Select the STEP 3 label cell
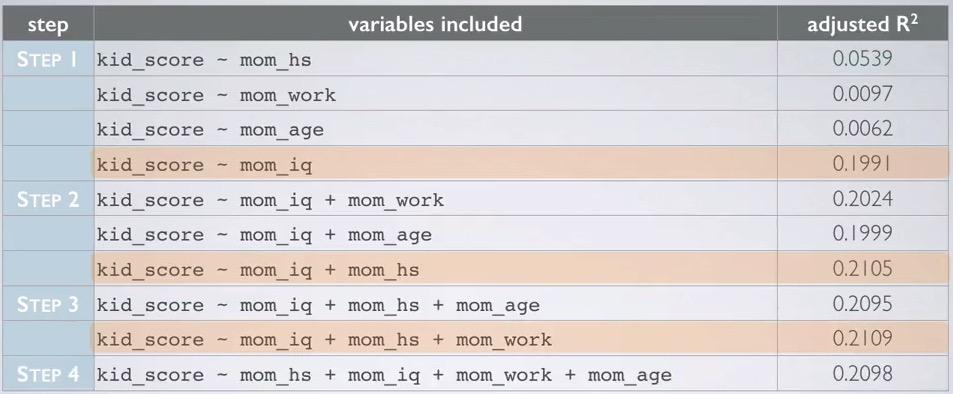Viewport: 953px width, 394px height. point(48,305)
